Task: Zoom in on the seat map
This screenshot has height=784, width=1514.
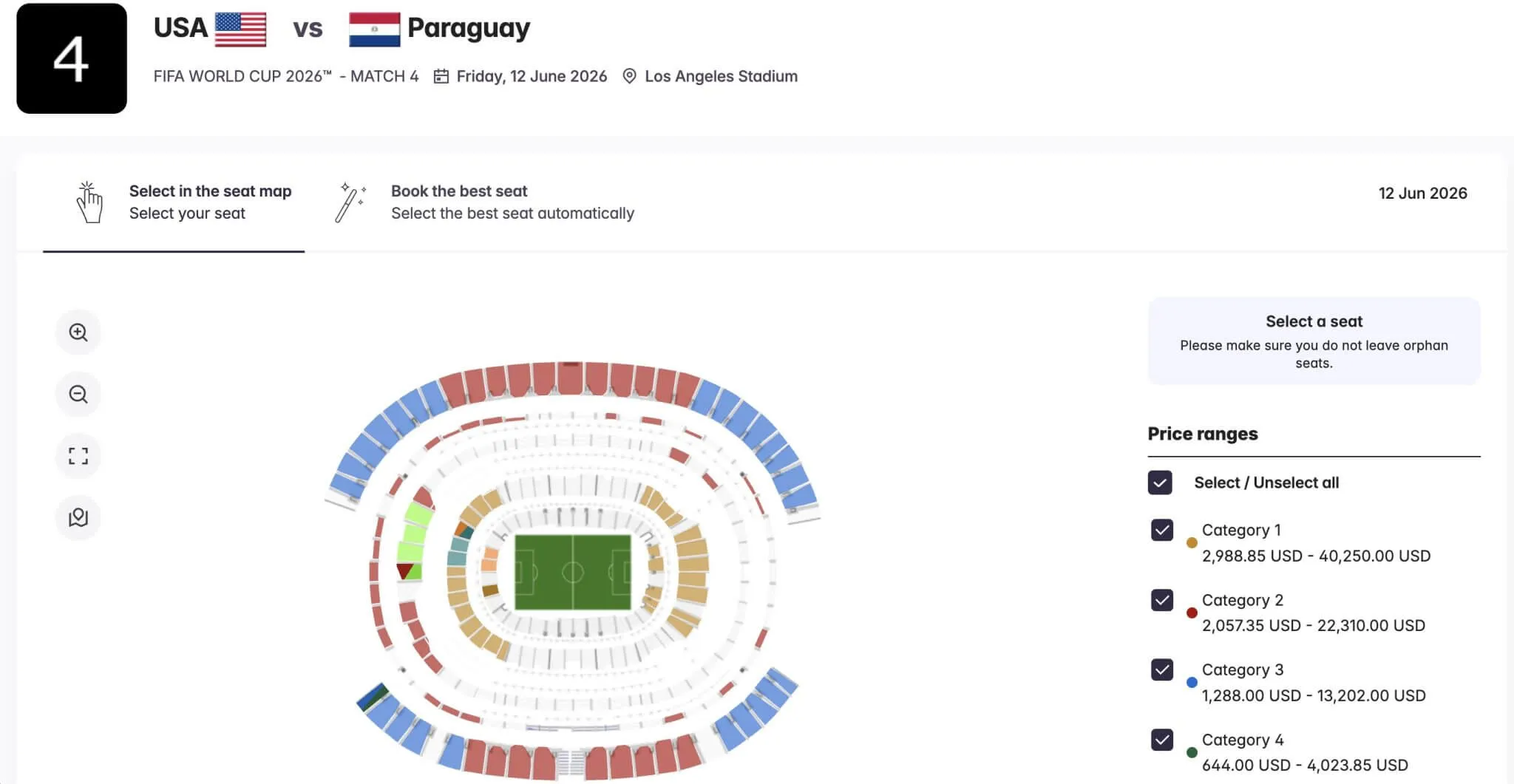Action: coord(78,332)
